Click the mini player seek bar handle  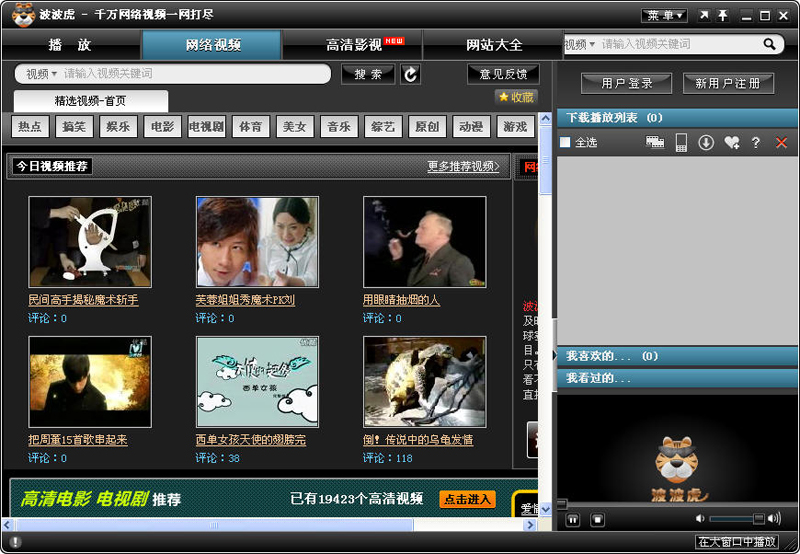pos(561,504)
